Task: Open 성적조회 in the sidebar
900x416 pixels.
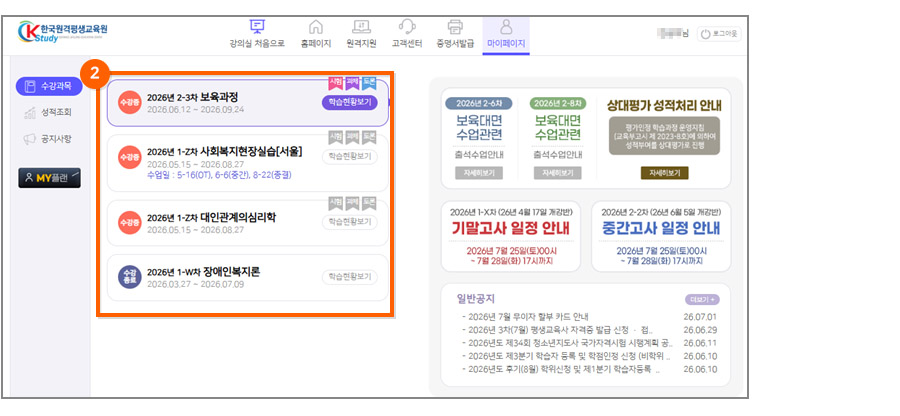Action: point(49,112)
